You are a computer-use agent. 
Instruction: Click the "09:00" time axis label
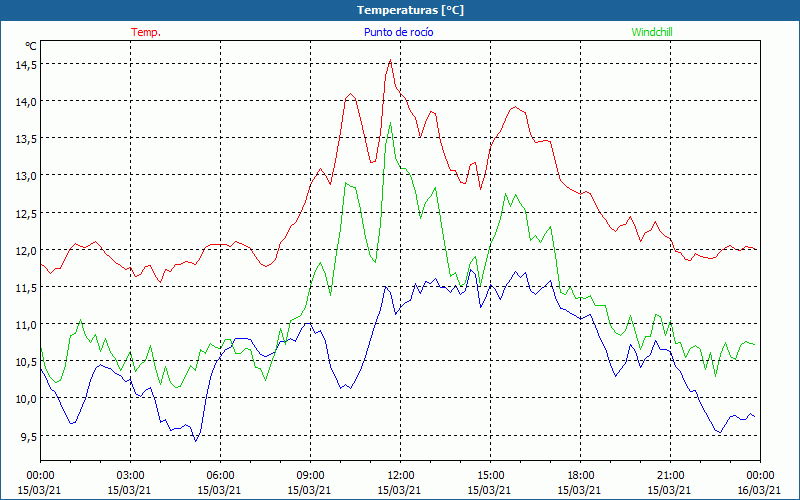(x=310, y=476)
